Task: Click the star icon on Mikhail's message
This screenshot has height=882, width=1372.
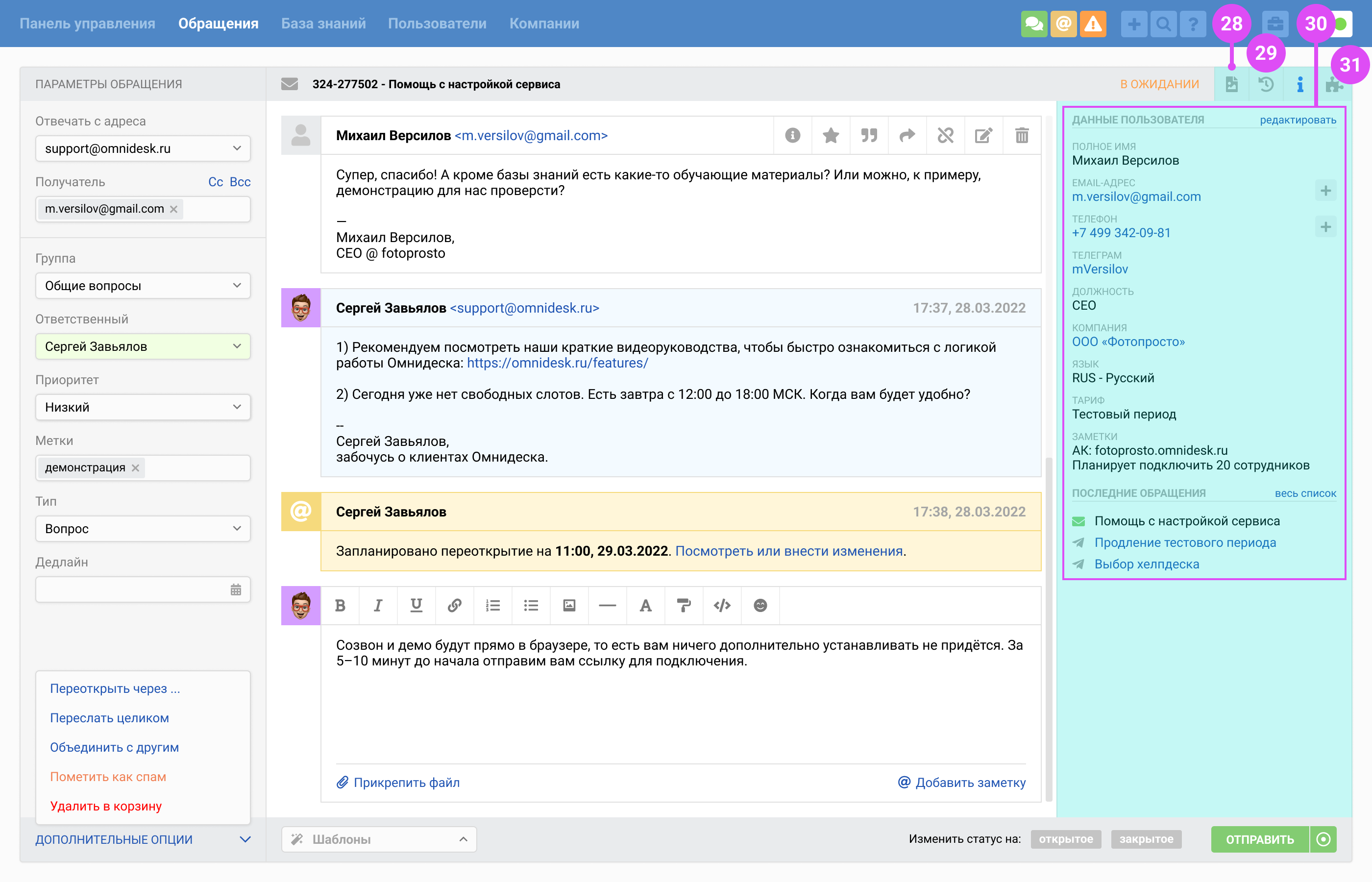Action: [830, 136]
